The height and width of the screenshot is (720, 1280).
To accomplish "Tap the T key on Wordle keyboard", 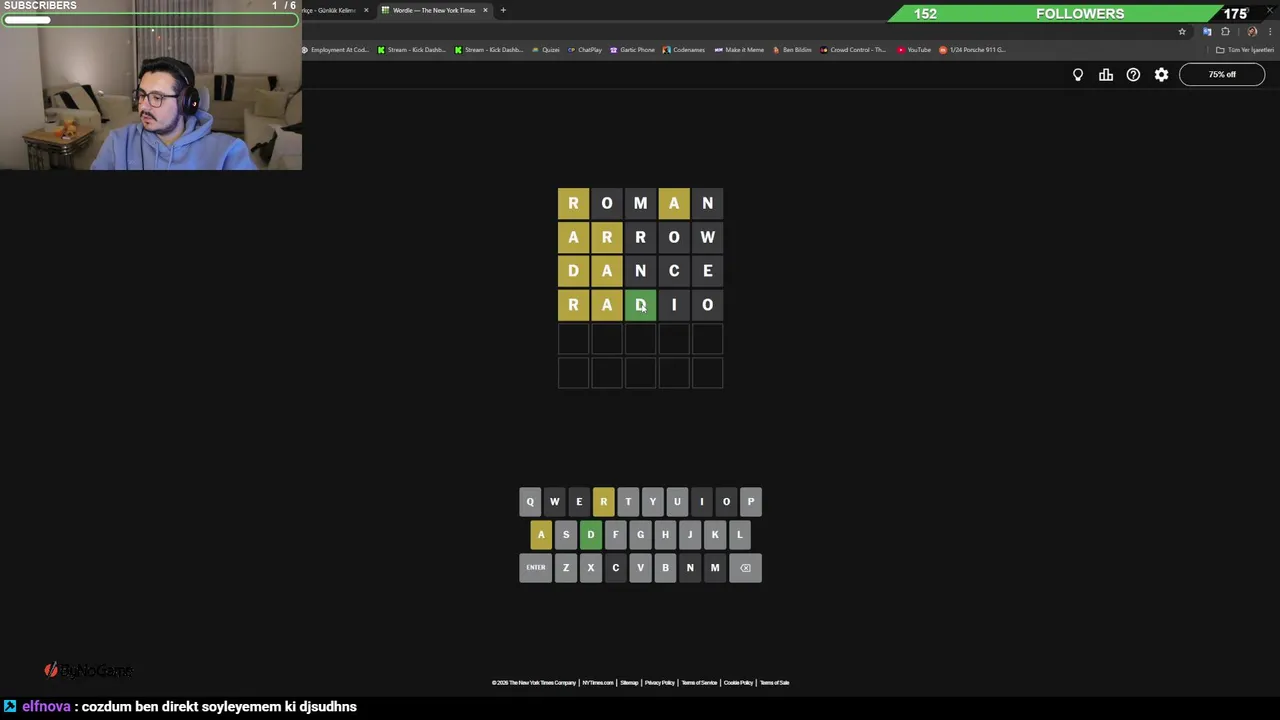I will click(628, 502).
